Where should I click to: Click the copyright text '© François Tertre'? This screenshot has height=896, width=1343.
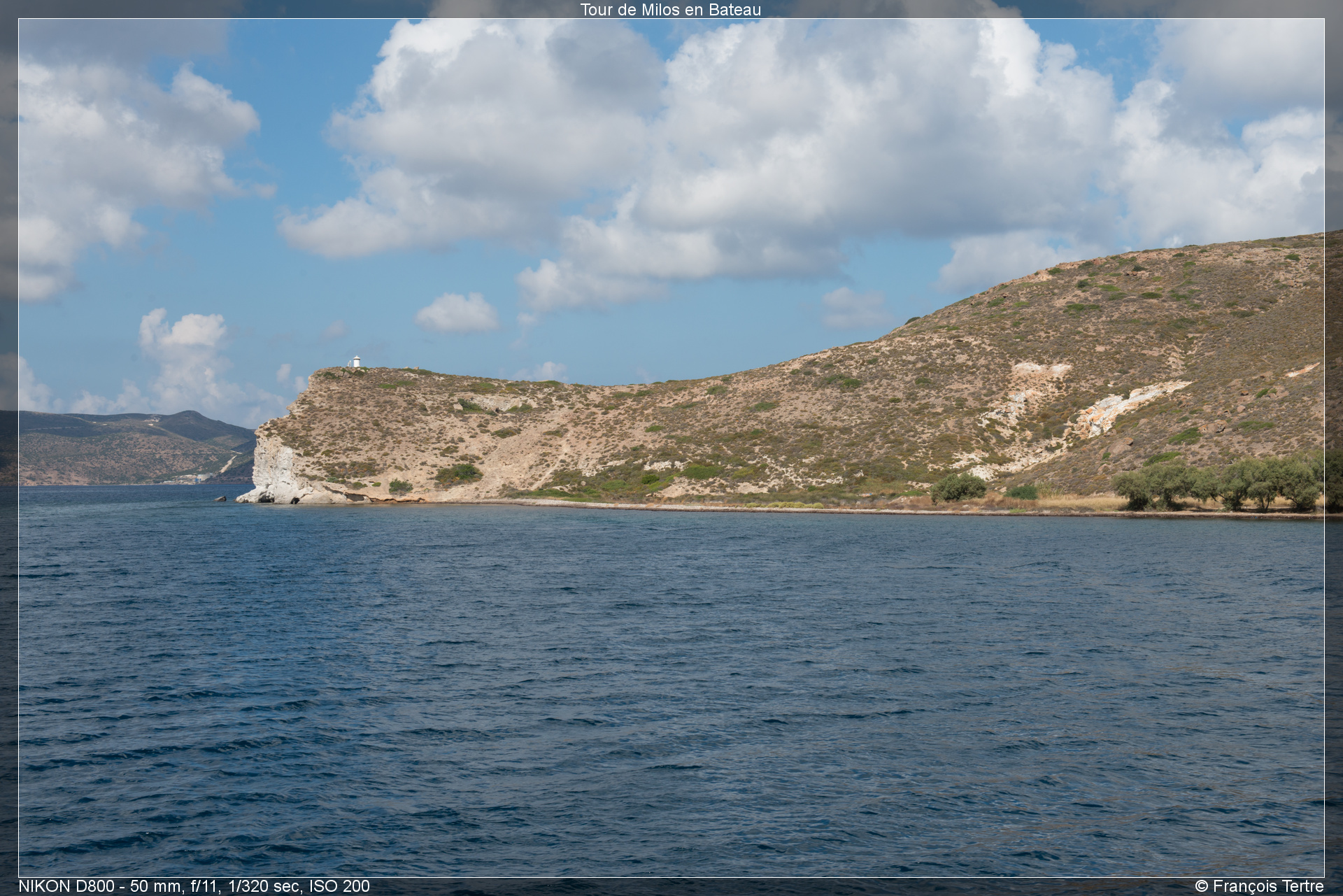(1259, 886)
